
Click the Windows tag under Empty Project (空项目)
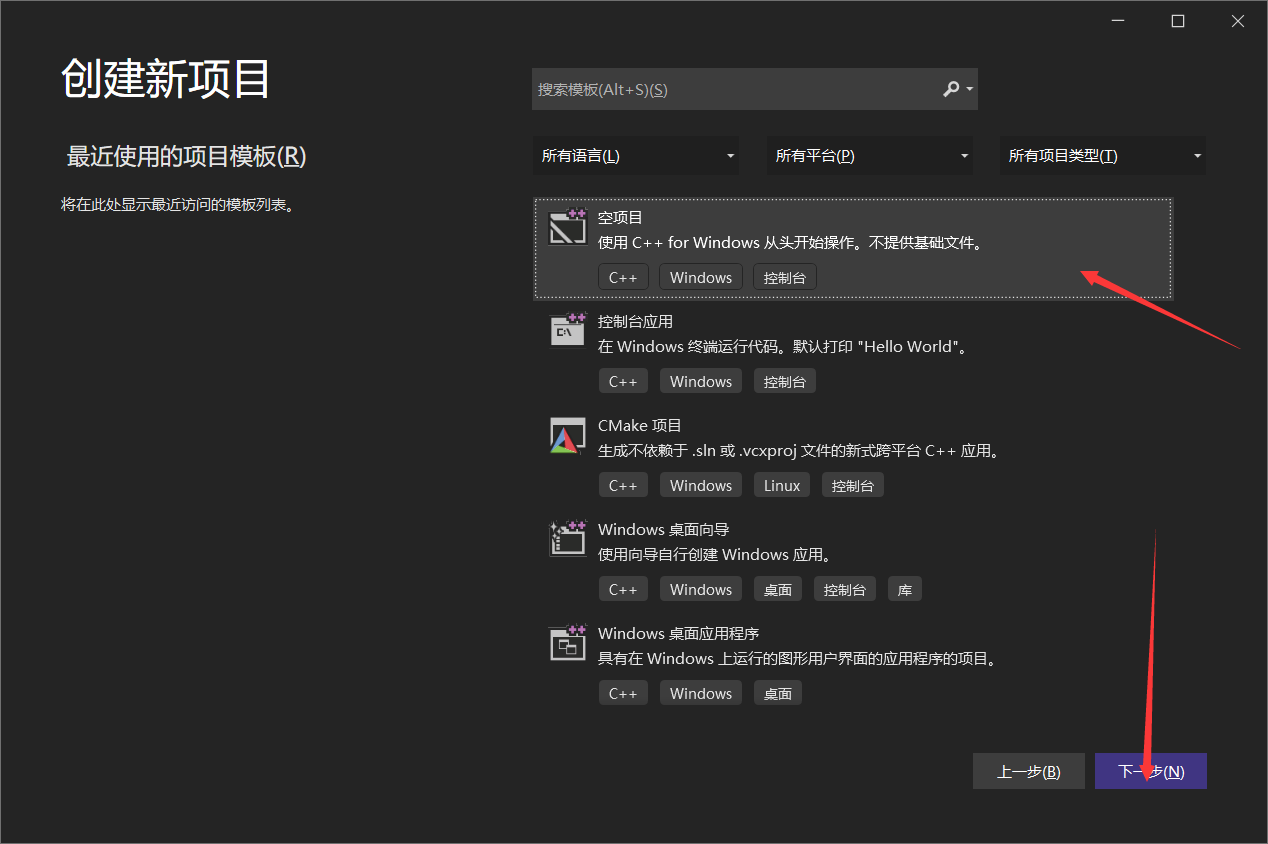(701, 277)
